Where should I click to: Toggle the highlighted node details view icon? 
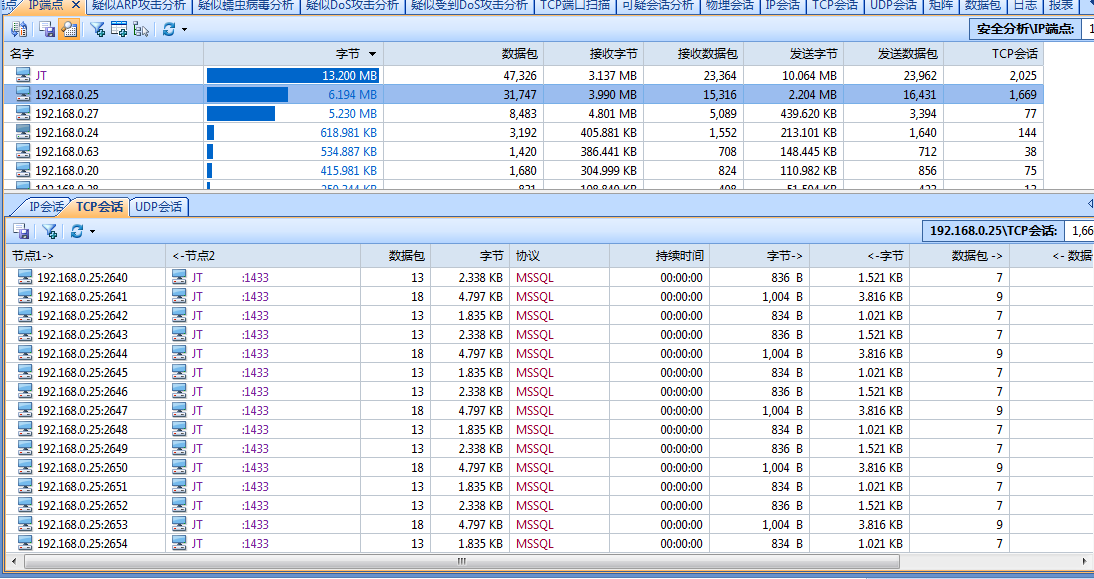[x=69, y=29]
